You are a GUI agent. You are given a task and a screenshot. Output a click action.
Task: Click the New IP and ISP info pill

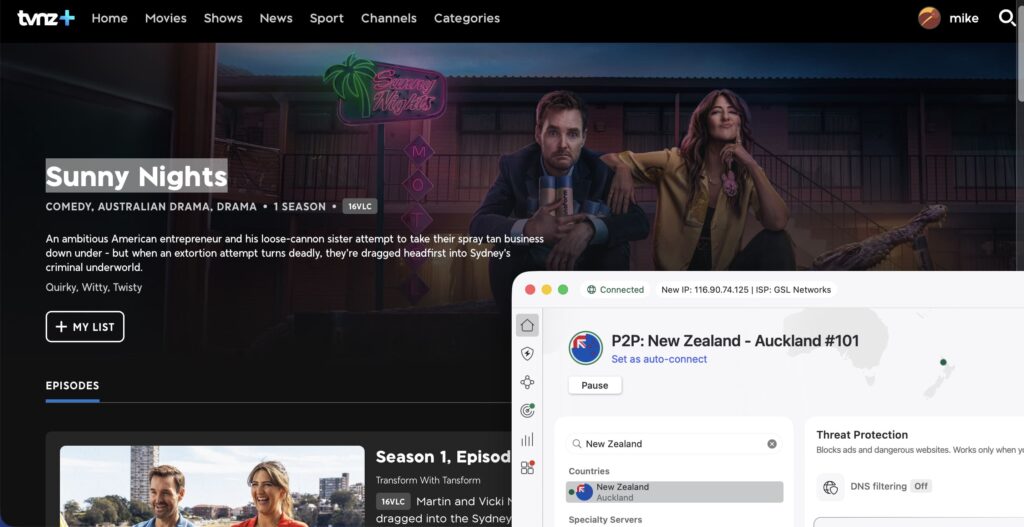746,290
